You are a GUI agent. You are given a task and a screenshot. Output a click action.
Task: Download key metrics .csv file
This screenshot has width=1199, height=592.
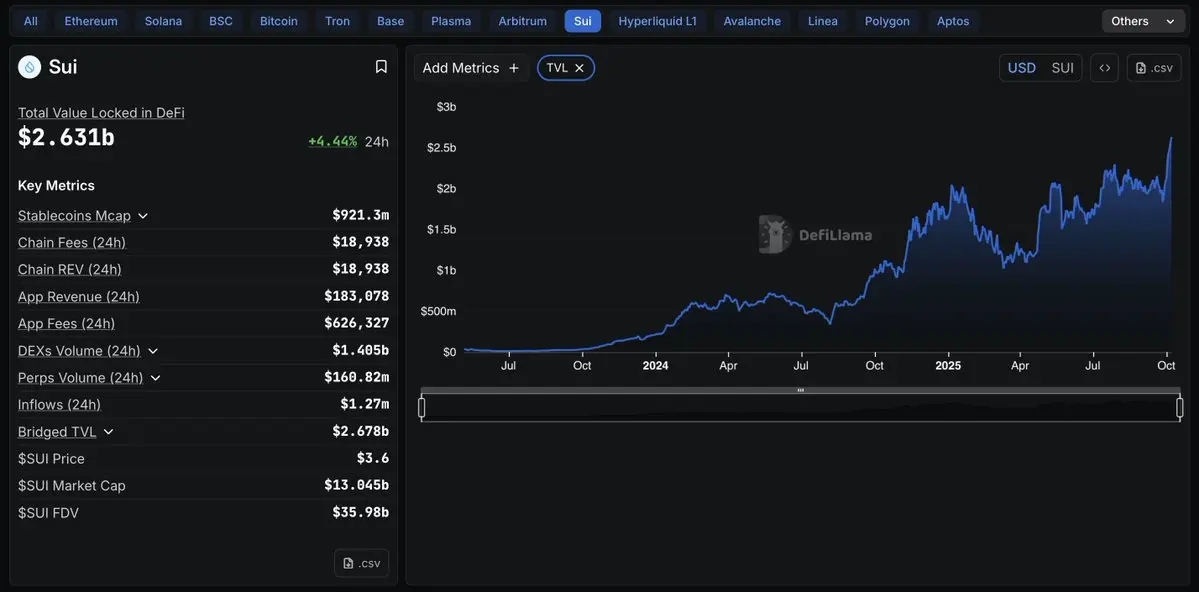point(362,563)
